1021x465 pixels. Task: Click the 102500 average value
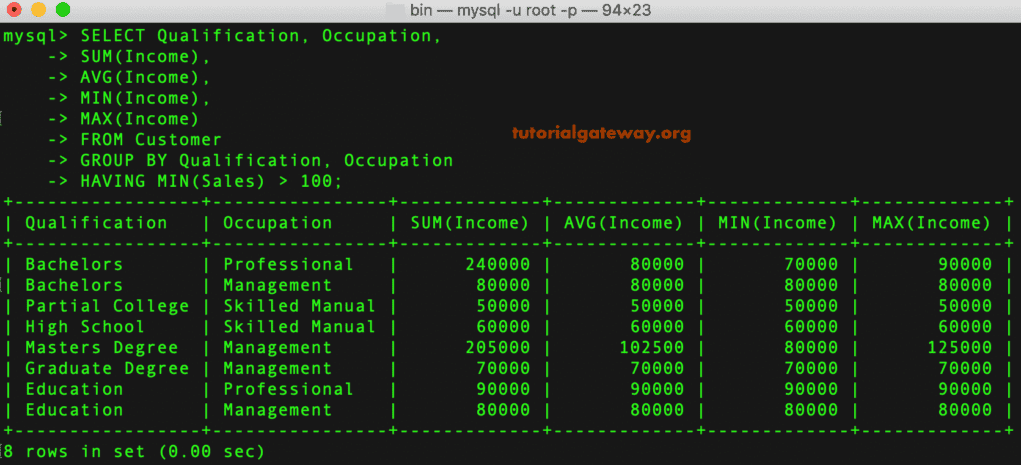(652, 348)
